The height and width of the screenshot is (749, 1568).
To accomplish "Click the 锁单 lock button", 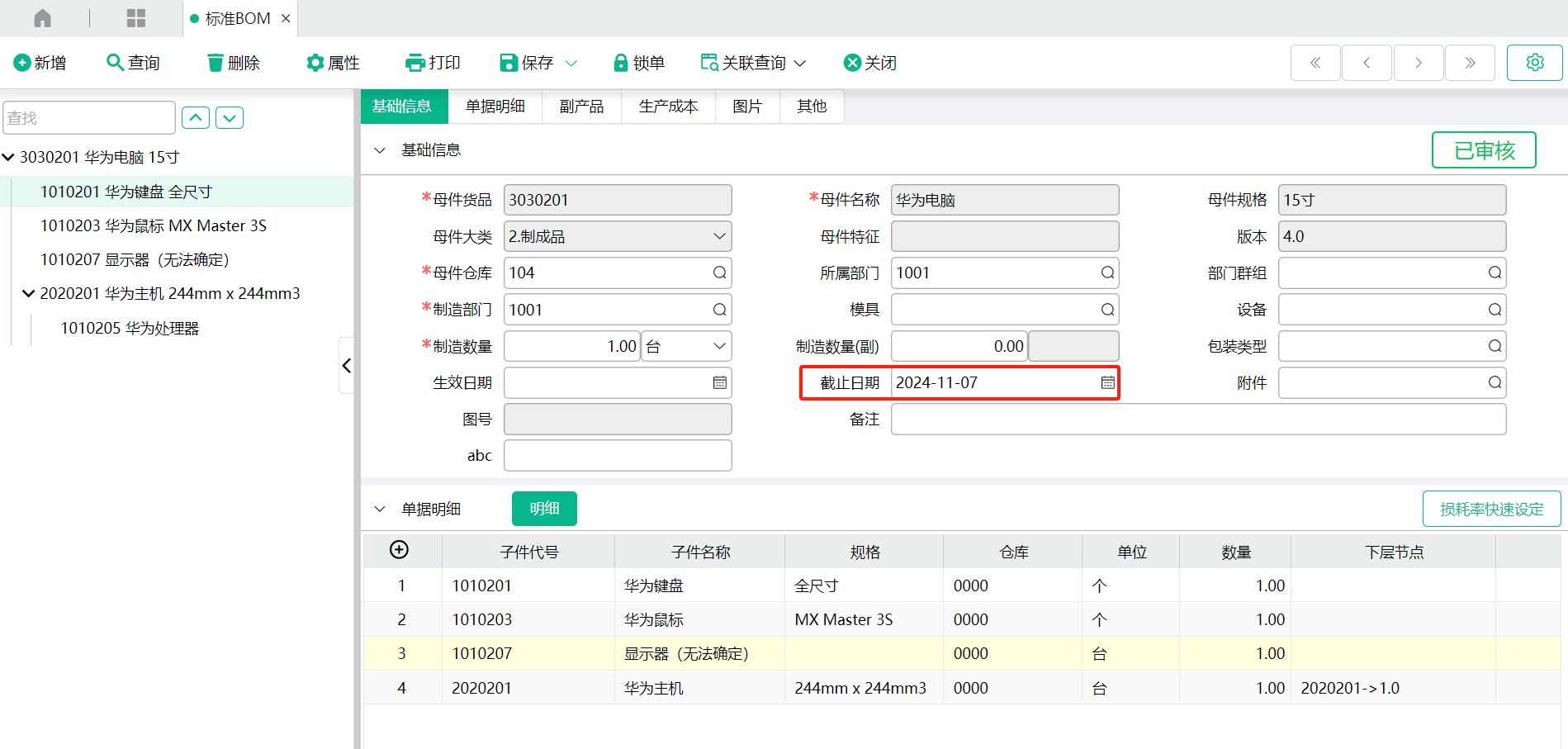I will point(639,63).
